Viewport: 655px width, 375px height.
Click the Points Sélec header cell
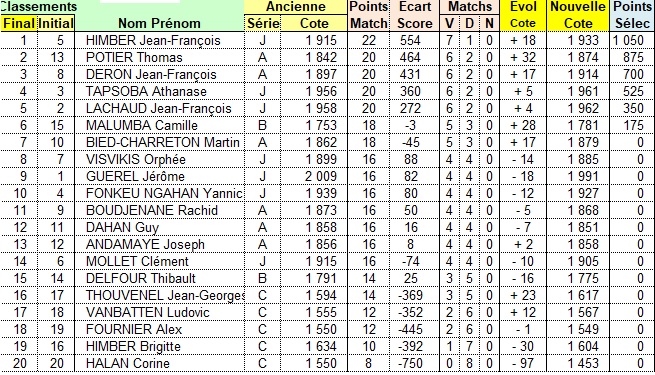click(632, 15)
